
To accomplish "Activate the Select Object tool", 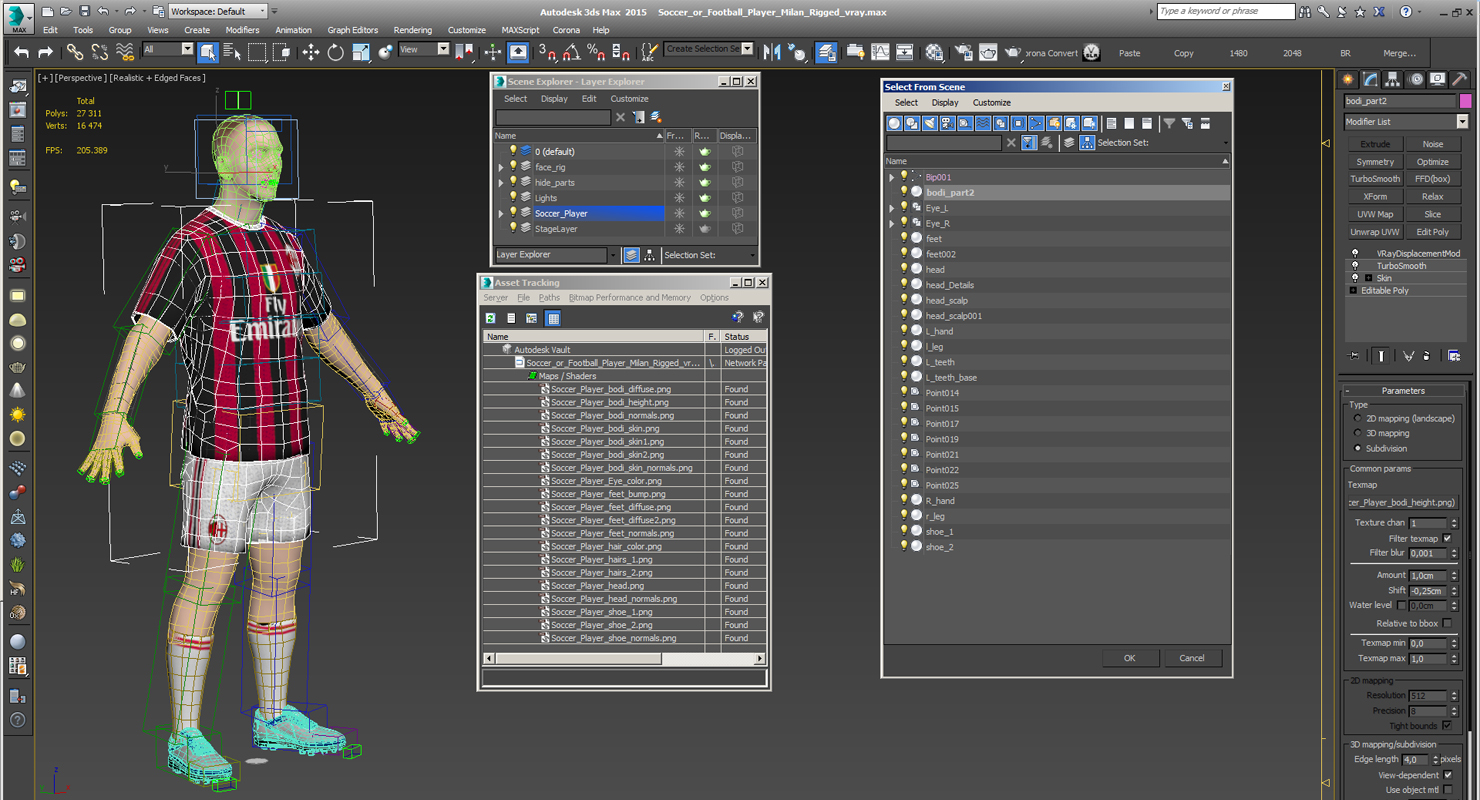I will click(208, 52).
